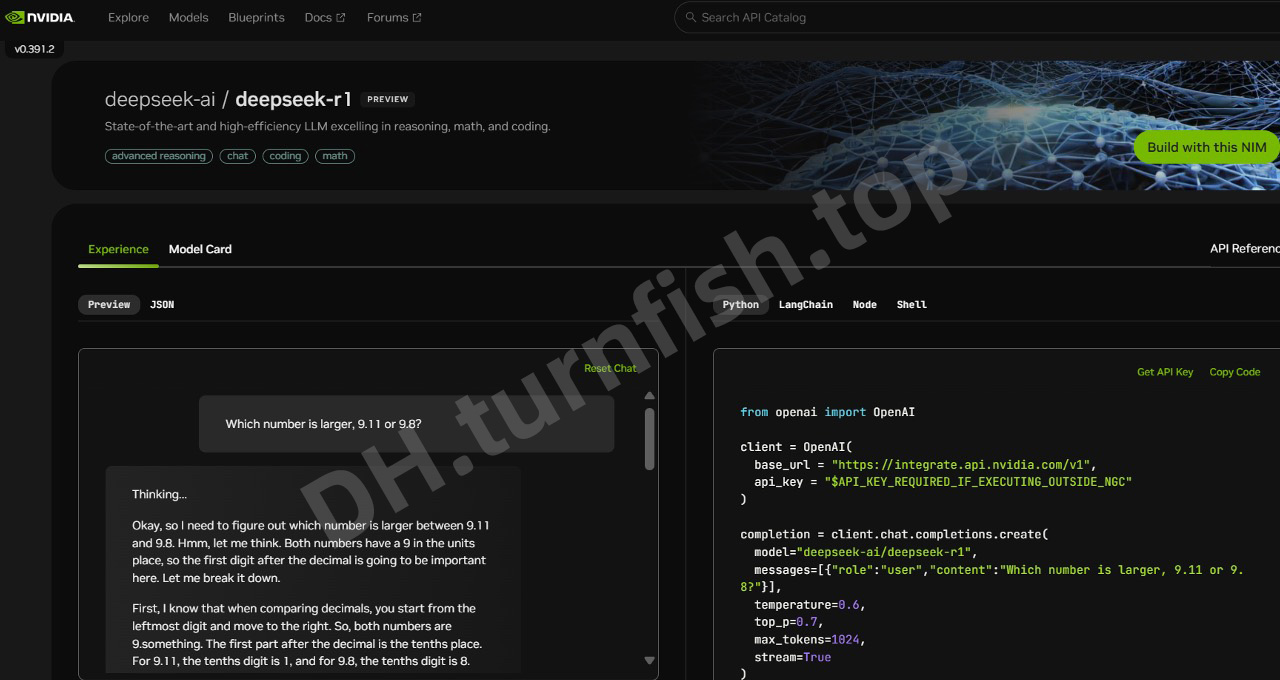This screenshot has height=680, width=1280.
Task: Click the chat scrollbar thumb
Action: tap(650, 437)
